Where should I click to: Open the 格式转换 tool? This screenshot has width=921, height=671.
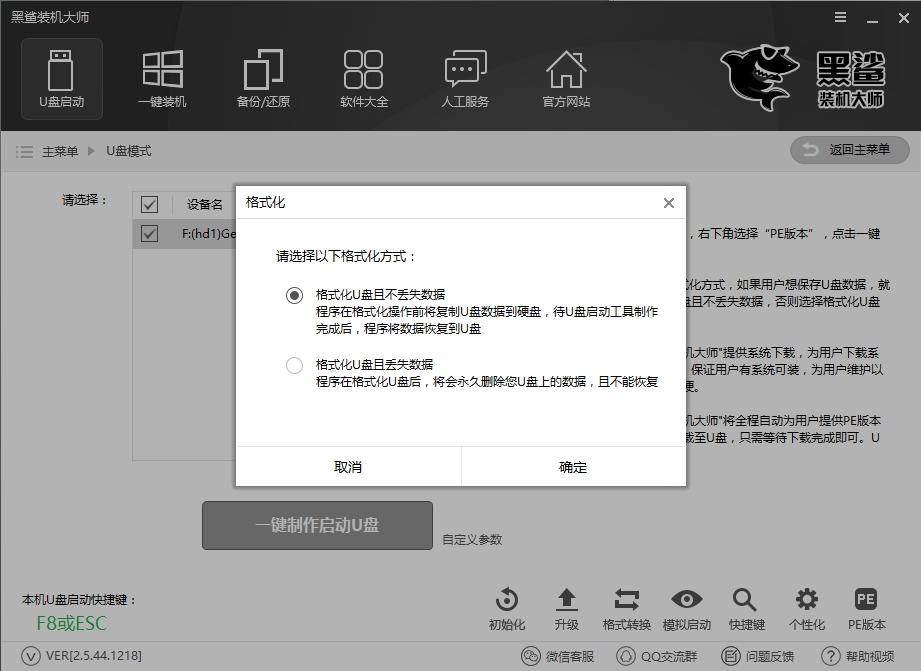coord(626,602)
